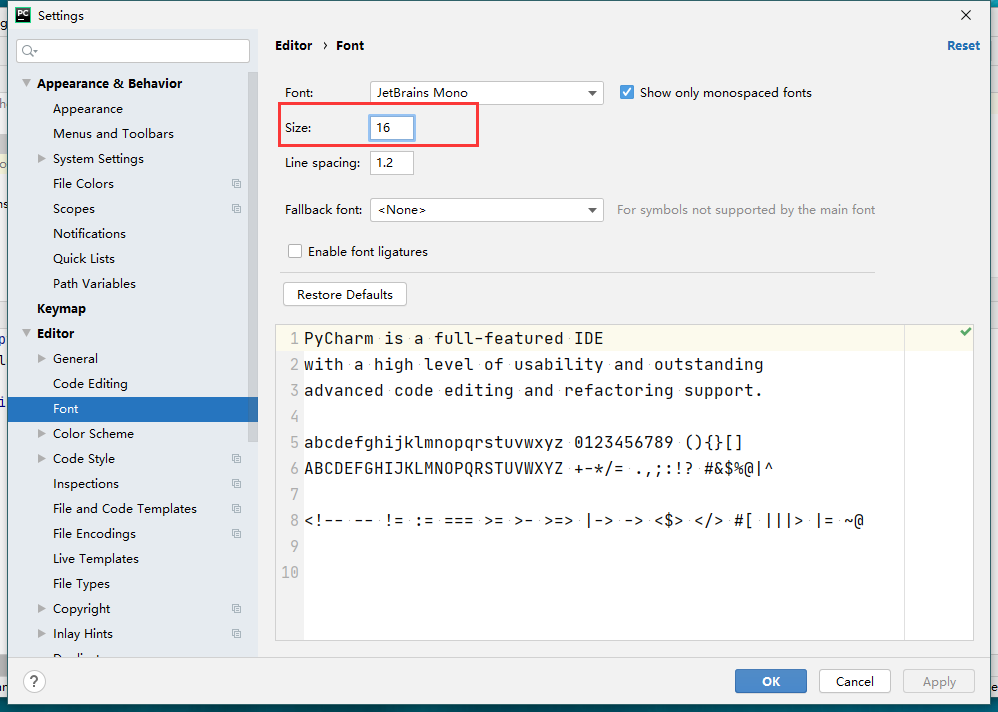This screenshot has width=998, height=712.
Task: Click the Reset link
Action: (x=963, y=46)
